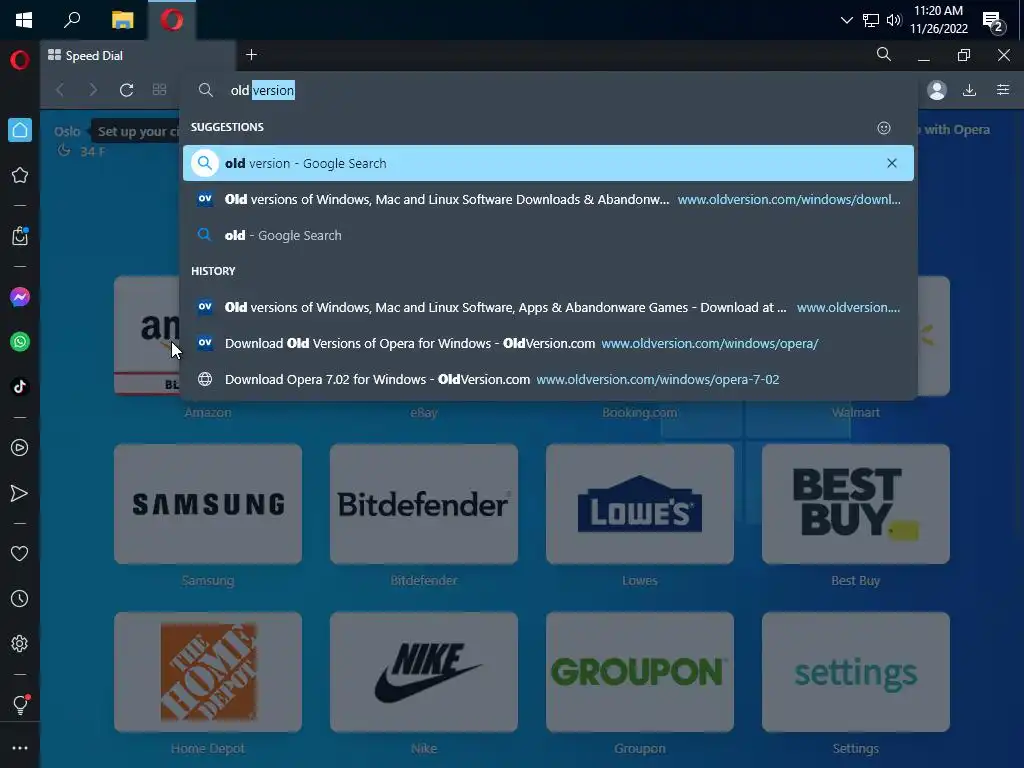
Task: Open Pinboards heart icon in sidebar
Action: point(20,554)
